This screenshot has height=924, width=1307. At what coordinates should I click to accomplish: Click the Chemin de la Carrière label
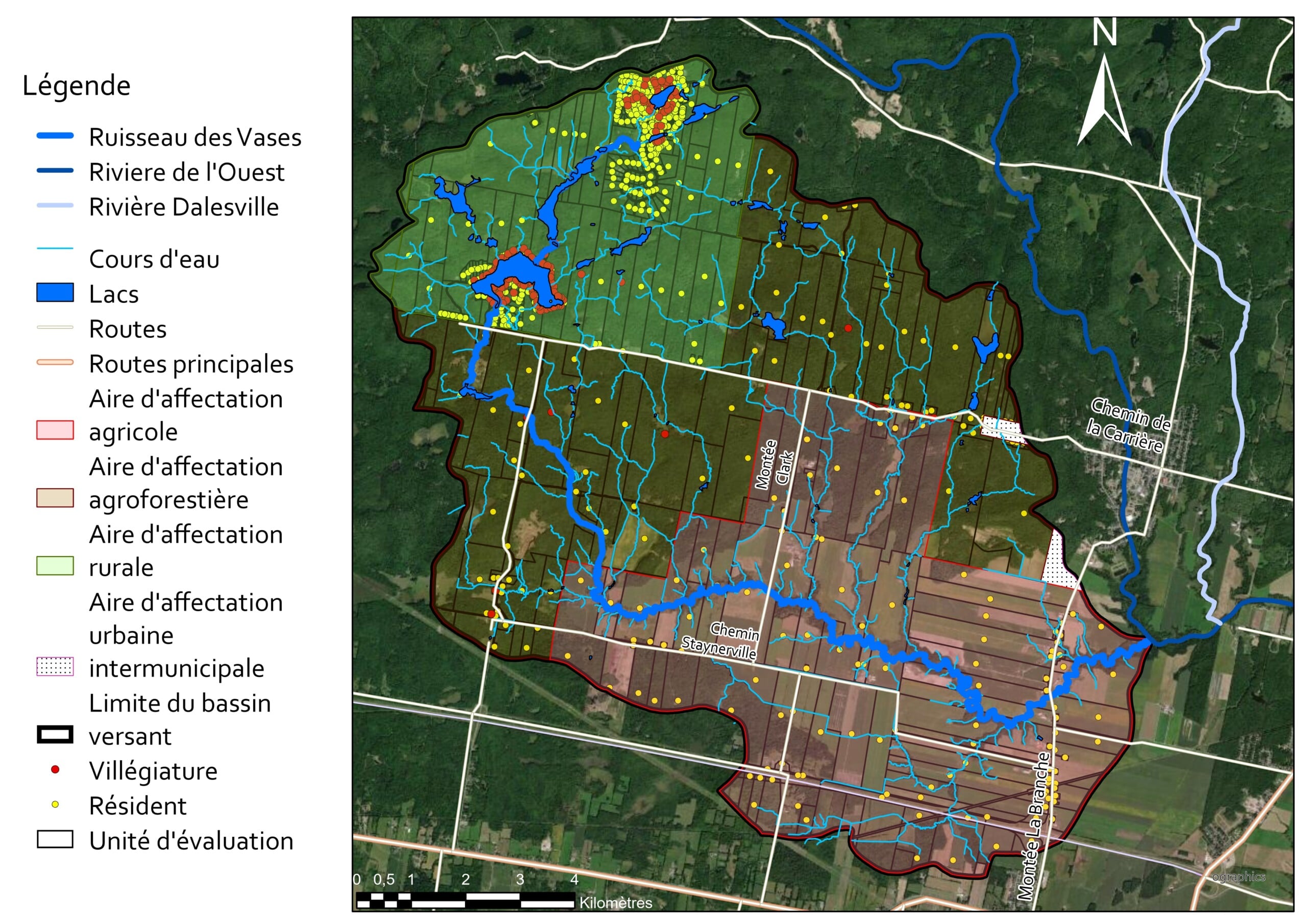(1128, 425)
